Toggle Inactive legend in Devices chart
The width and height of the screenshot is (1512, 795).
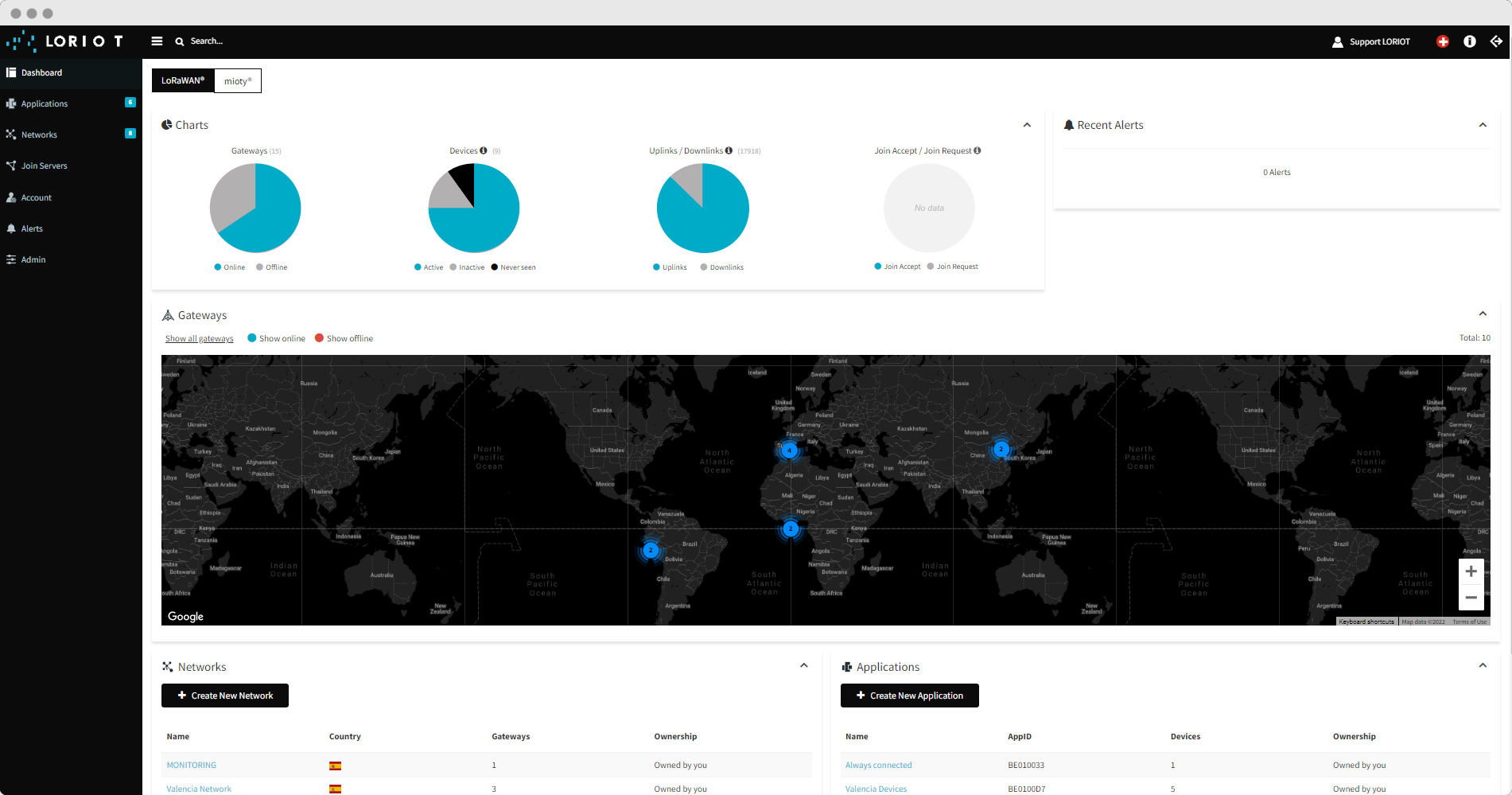tap(467, 267)
